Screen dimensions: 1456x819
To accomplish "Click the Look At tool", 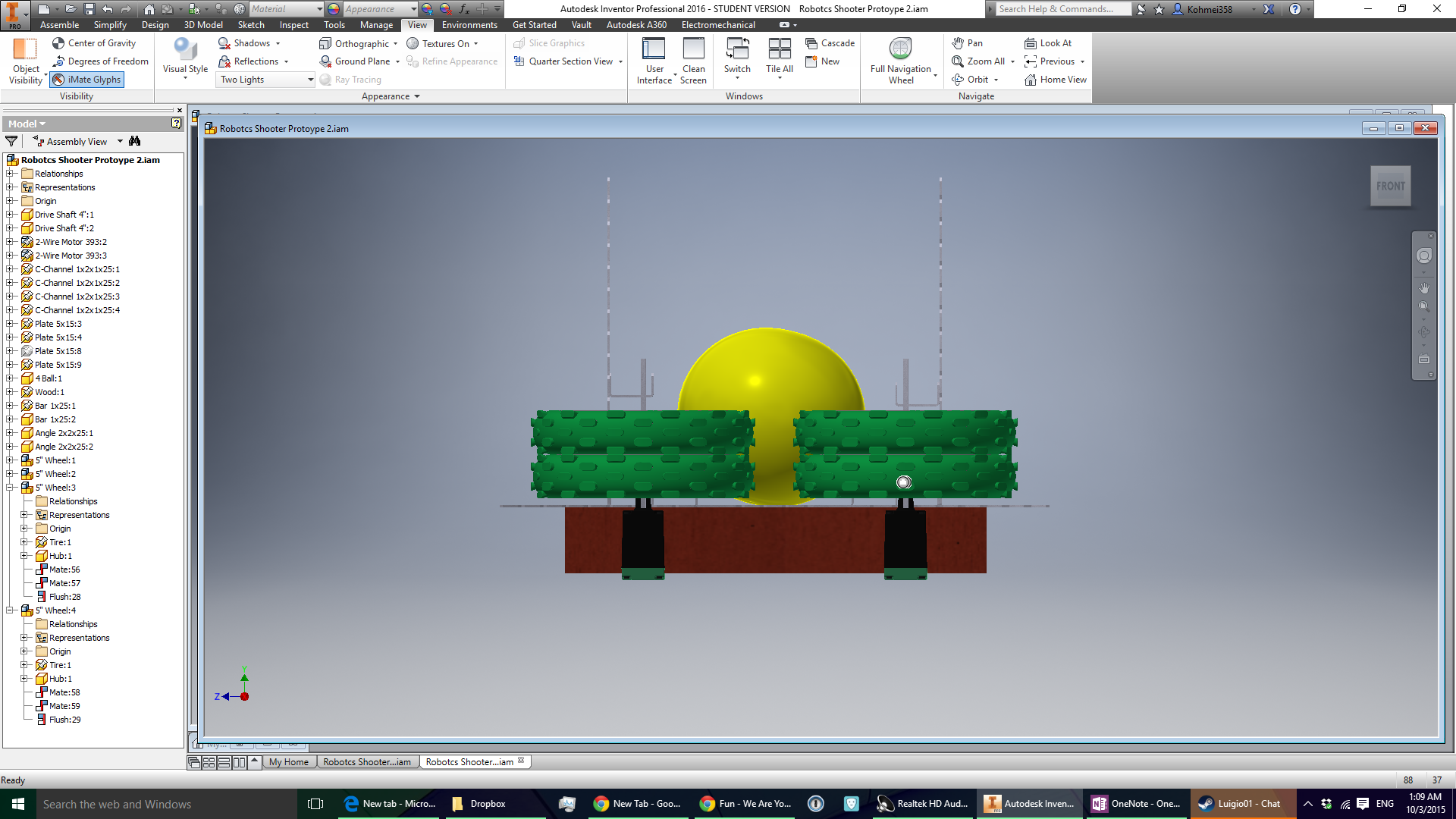I will [x=1048, y=43].
